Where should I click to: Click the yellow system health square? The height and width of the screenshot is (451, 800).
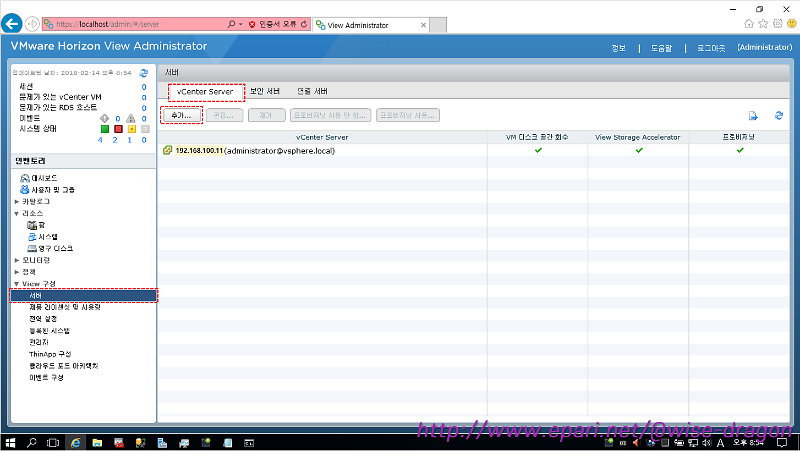tap(132, 129)
